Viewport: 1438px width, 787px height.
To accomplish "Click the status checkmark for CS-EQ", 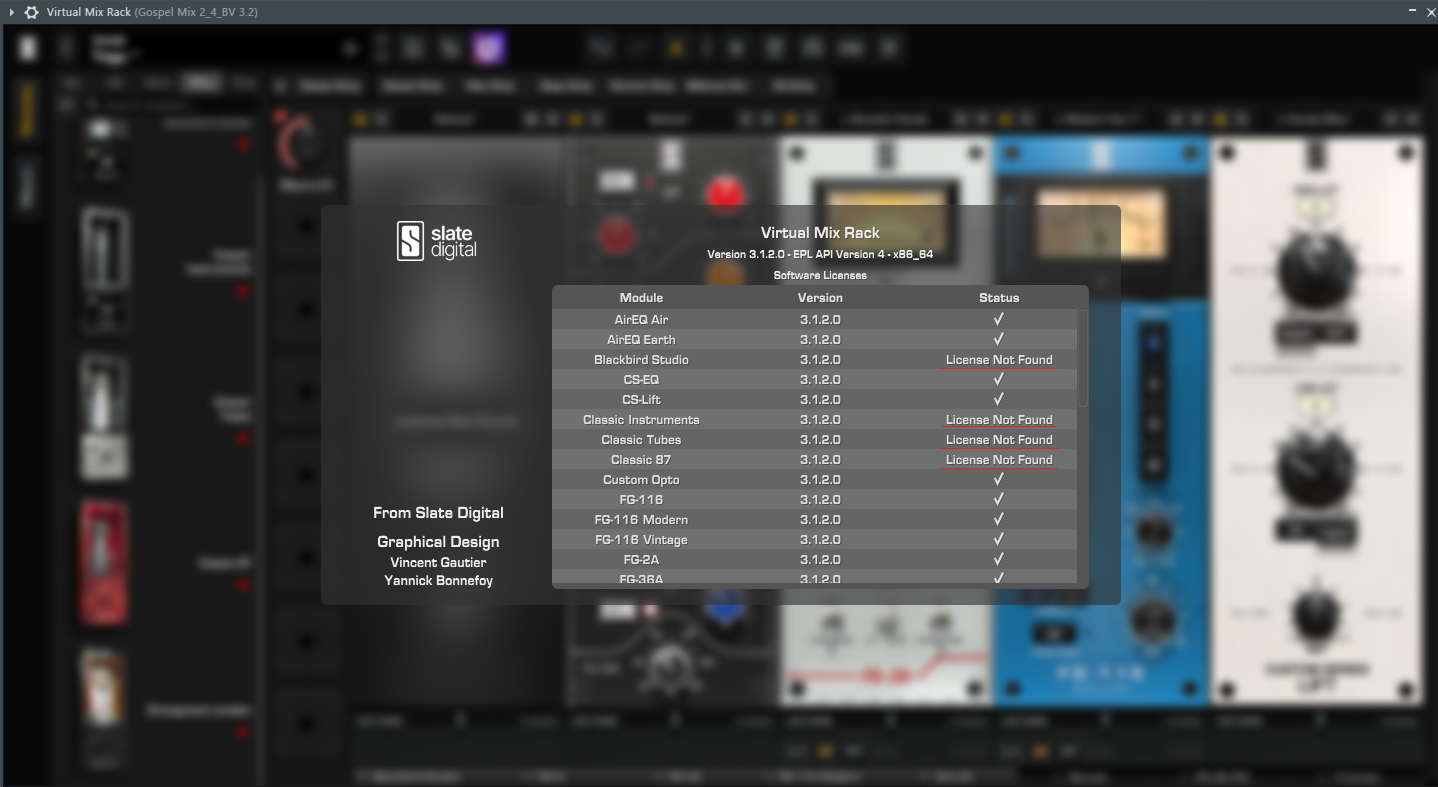I will click(999, 379).
